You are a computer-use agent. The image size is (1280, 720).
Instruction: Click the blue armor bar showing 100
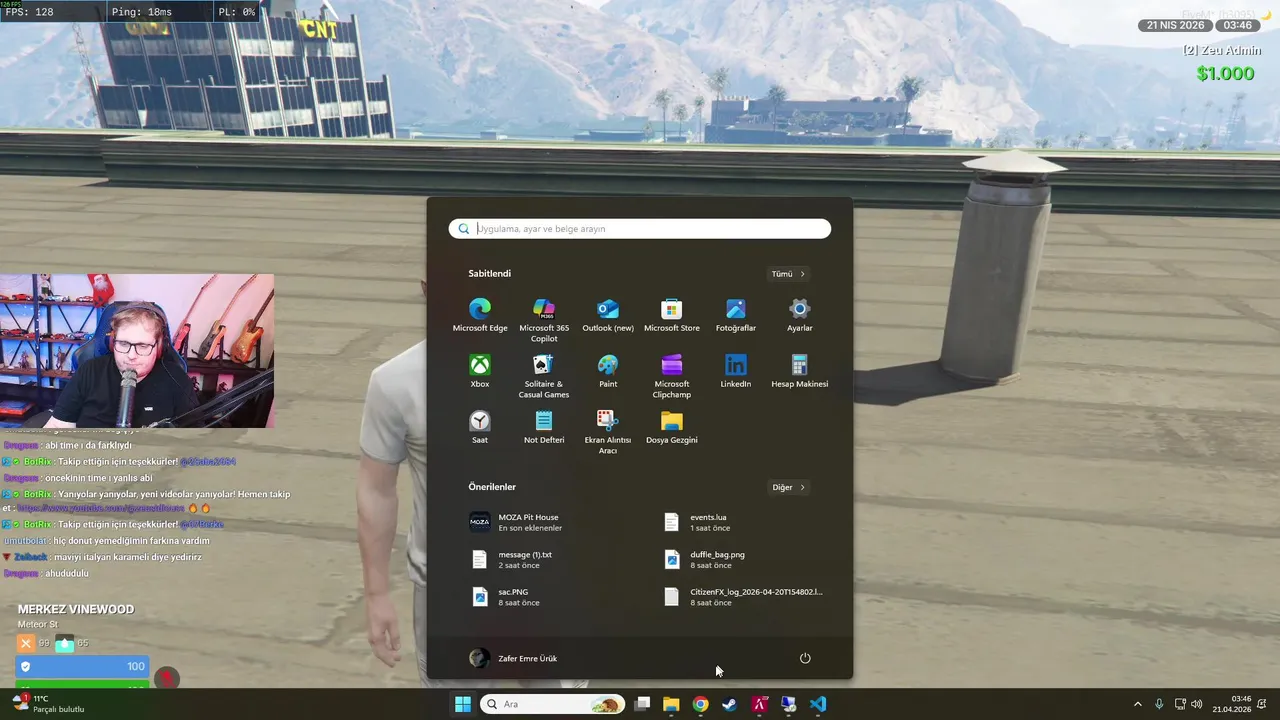pyautogui.click(x=82, y=666)
